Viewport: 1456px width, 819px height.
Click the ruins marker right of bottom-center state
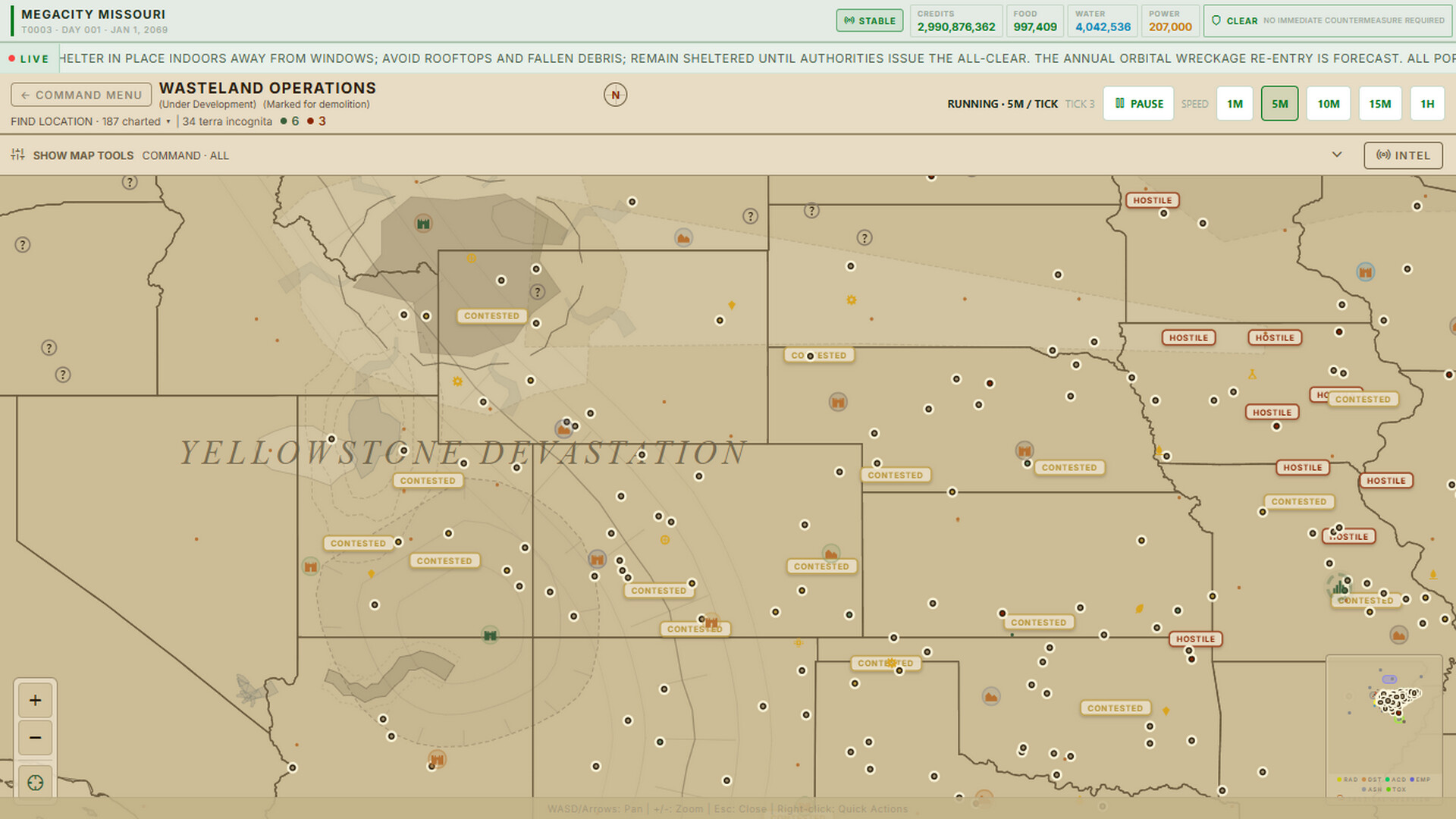990,696
